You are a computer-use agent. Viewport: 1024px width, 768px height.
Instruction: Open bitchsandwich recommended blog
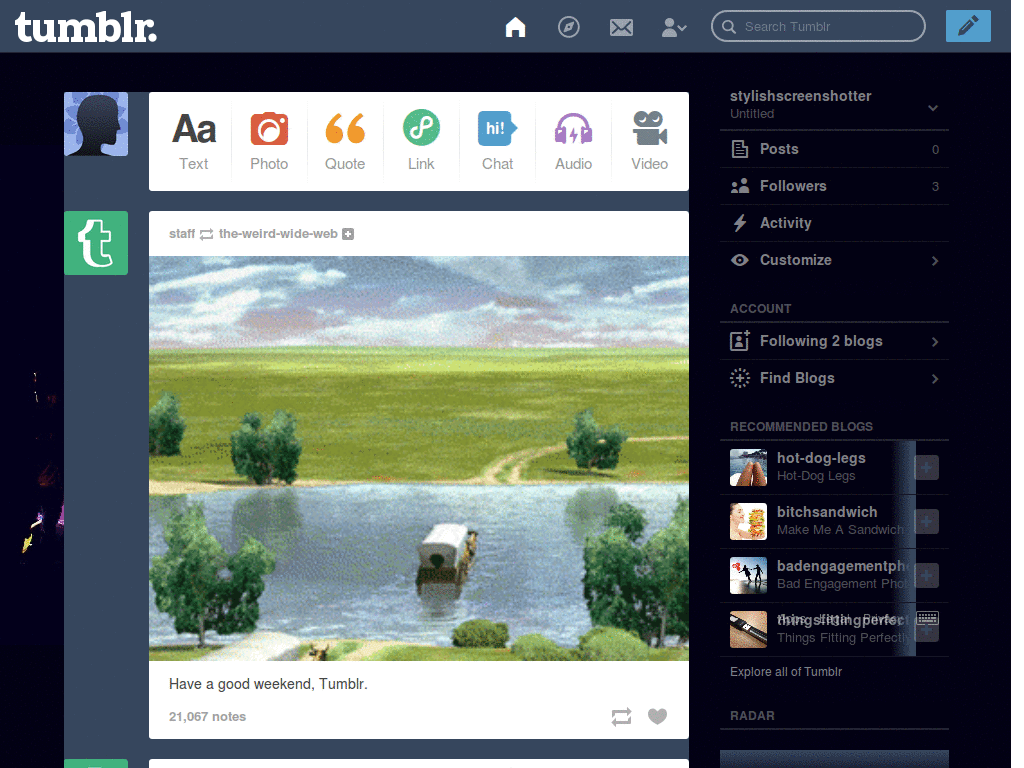pos(827,512)
